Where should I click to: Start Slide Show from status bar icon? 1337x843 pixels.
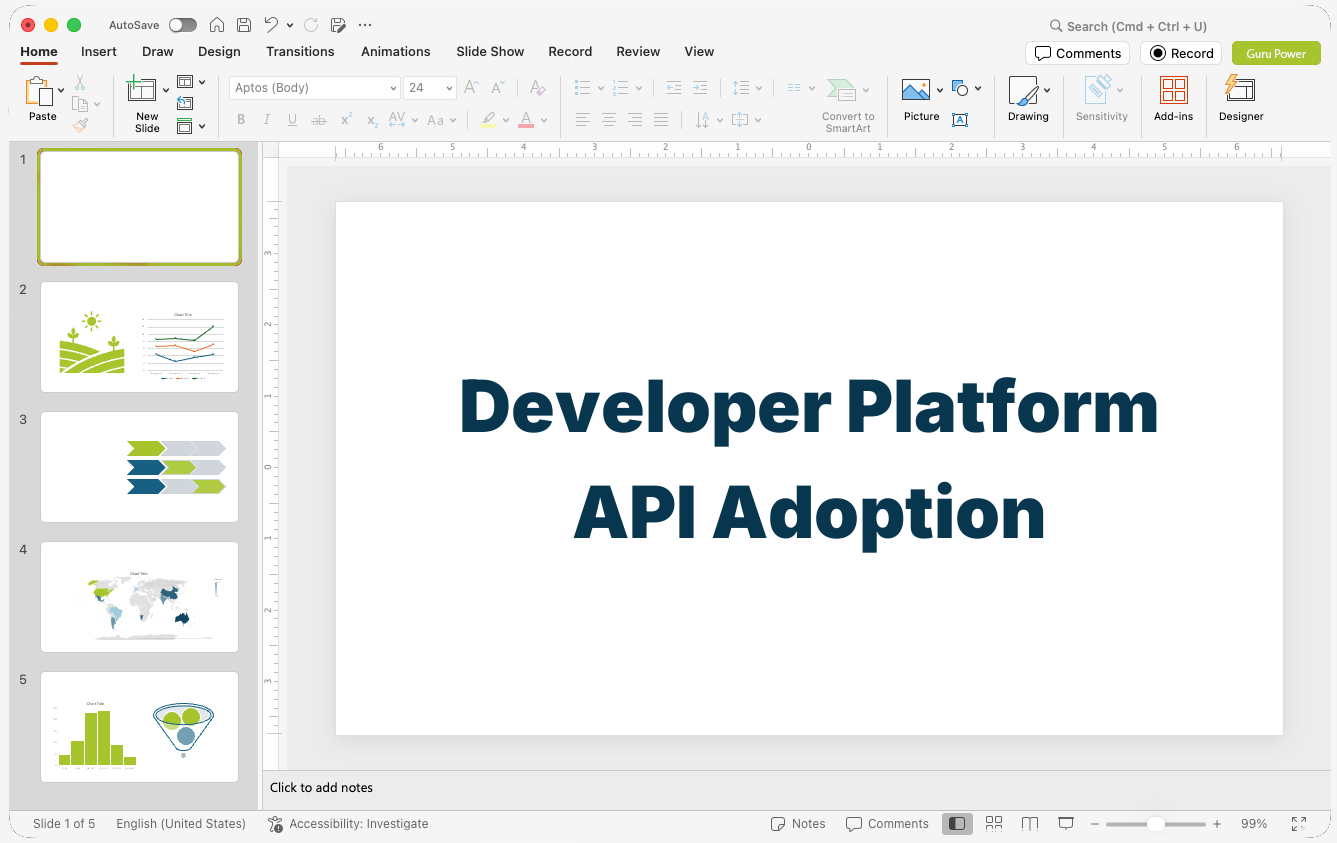[x=1066, y=824]
